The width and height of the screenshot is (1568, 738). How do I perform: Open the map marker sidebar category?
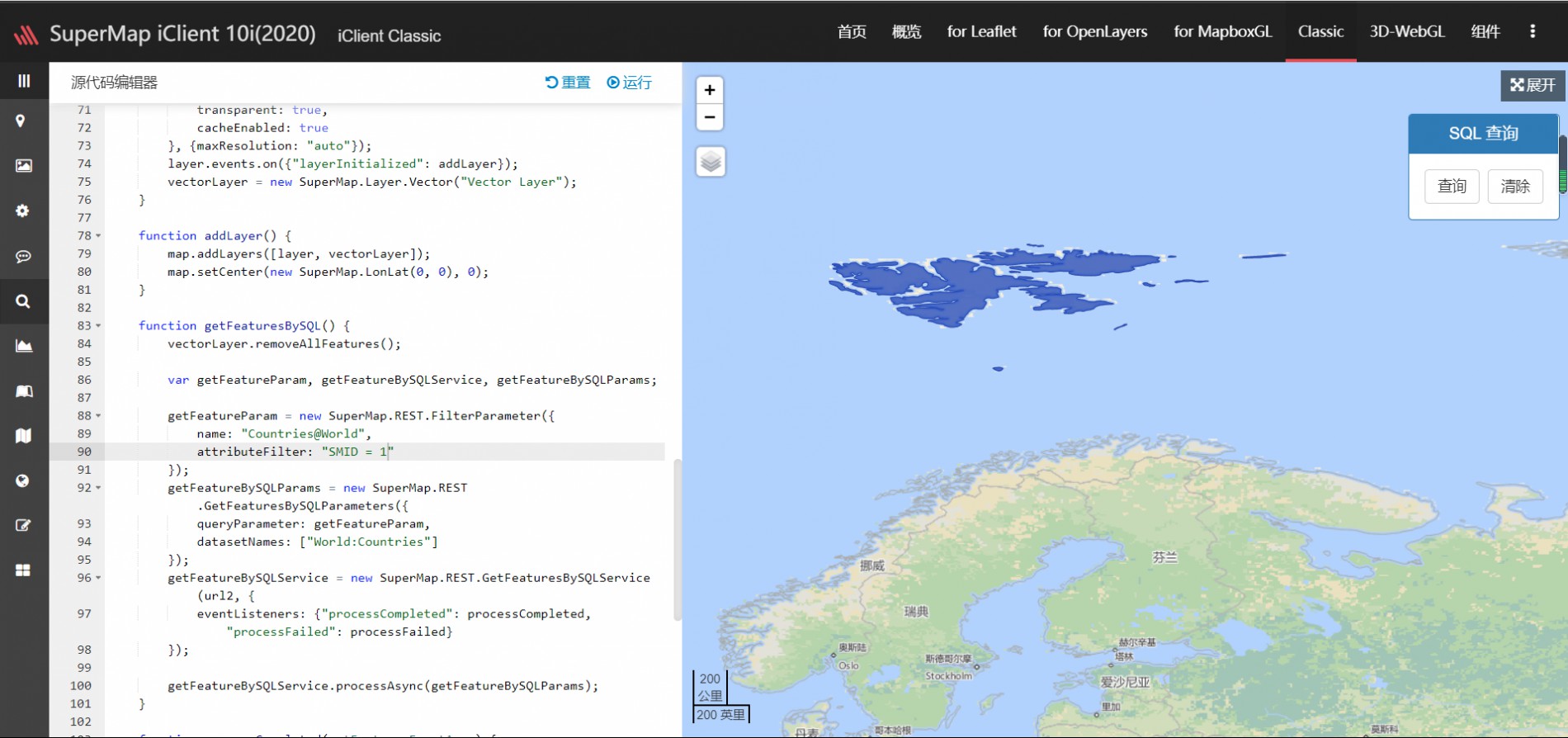pos(21,121)
